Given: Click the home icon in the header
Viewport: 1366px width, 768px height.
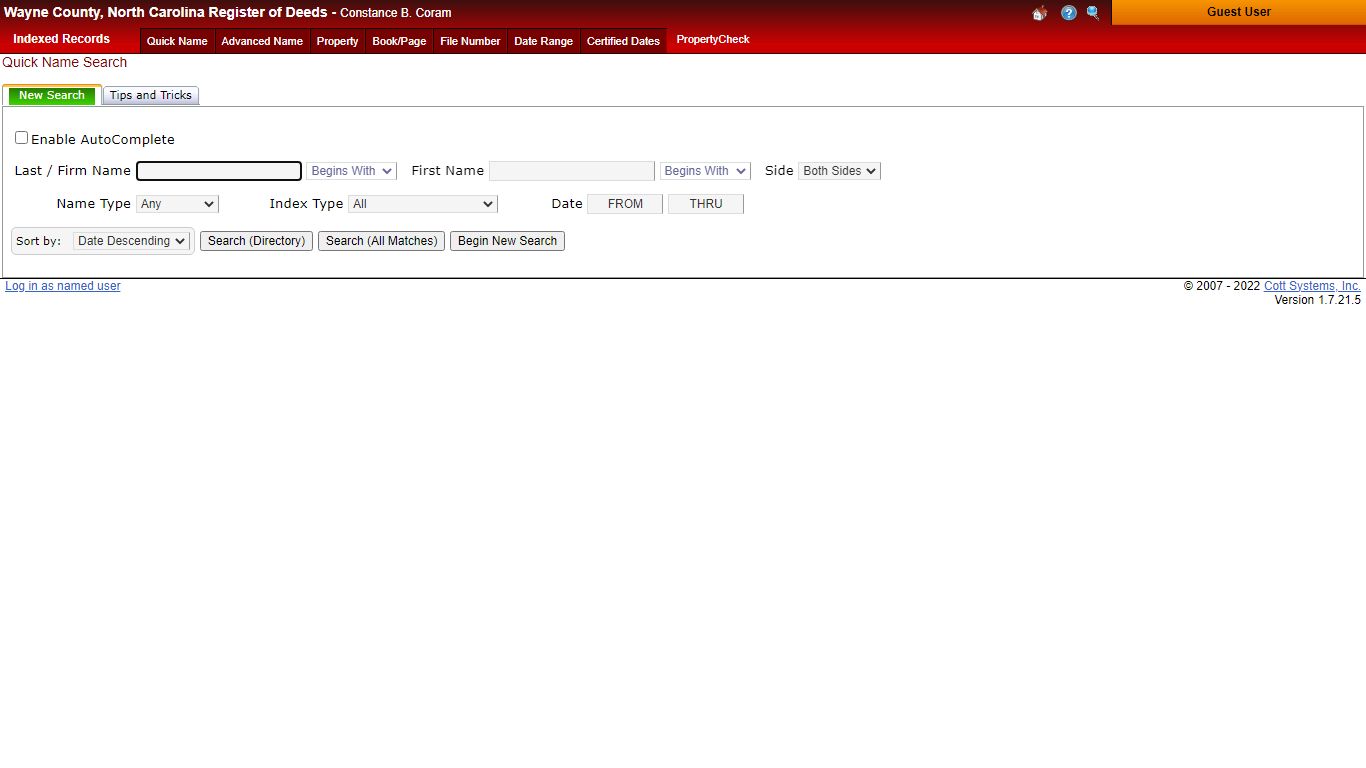Looking at the screenshot, I should click(x=1039, y=13).
